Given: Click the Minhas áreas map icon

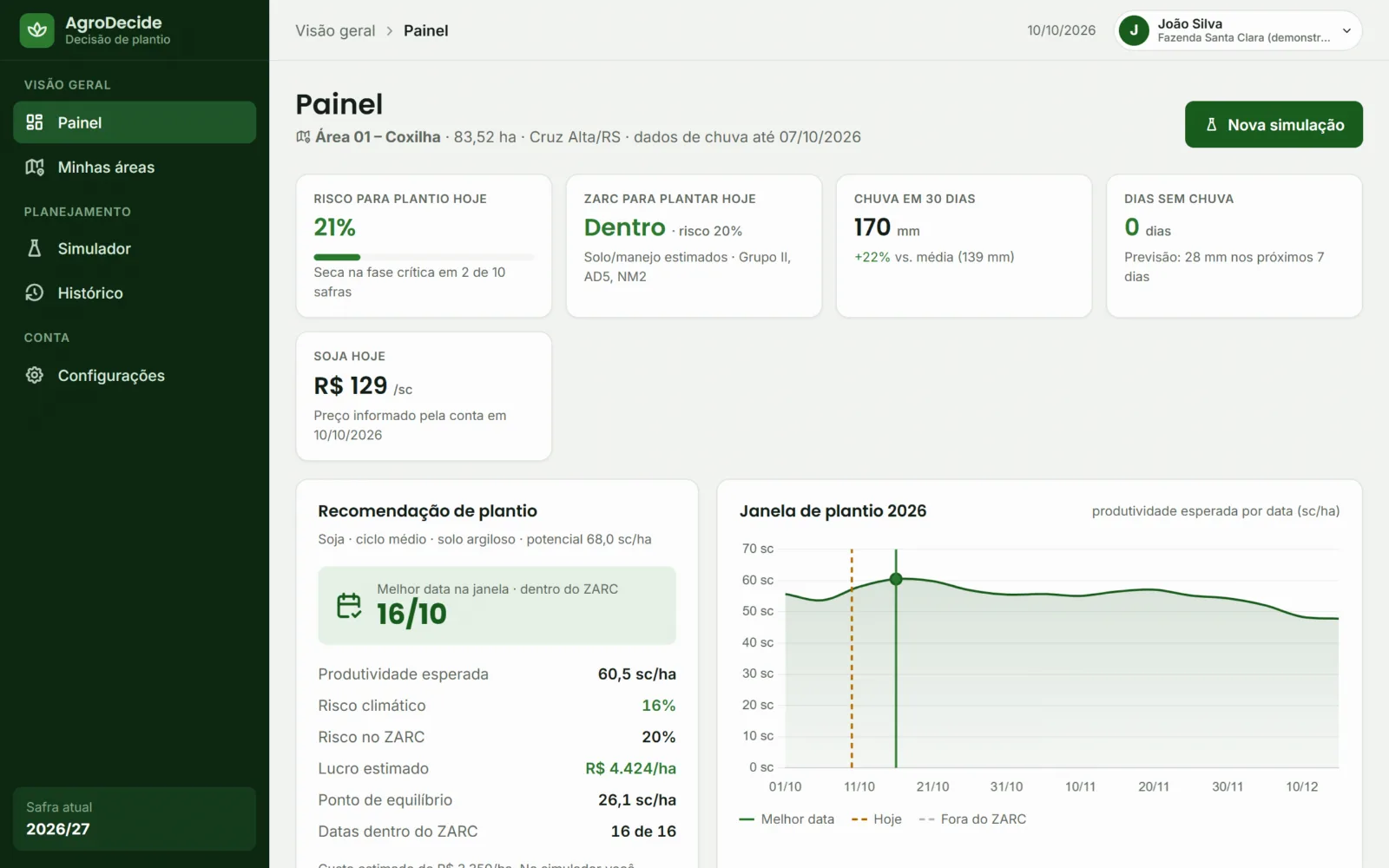Looking at the screenshot, I should (35, 167).
